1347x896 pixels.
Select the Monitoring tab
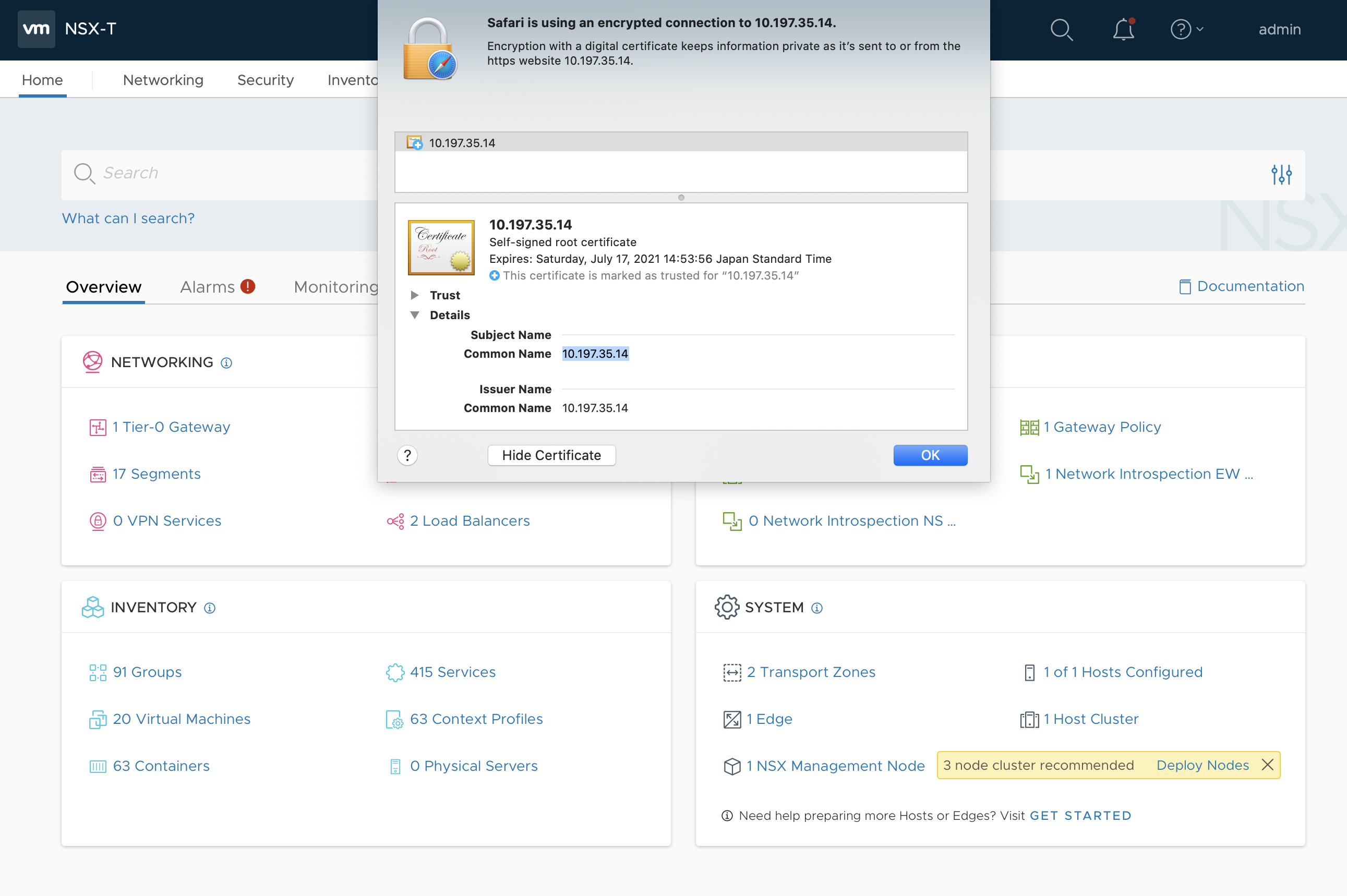335,287
